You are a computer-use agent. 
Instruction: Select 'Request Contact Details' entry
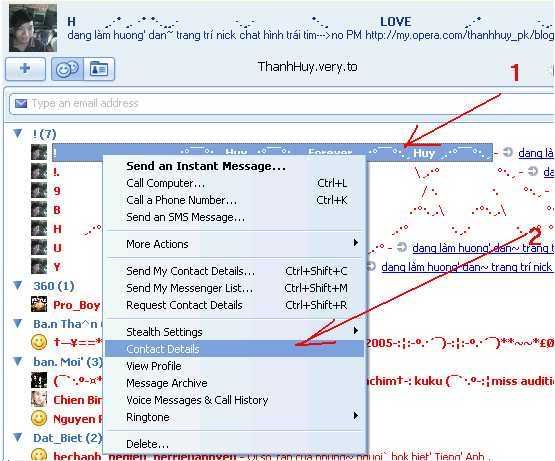[x=234, y=305]
